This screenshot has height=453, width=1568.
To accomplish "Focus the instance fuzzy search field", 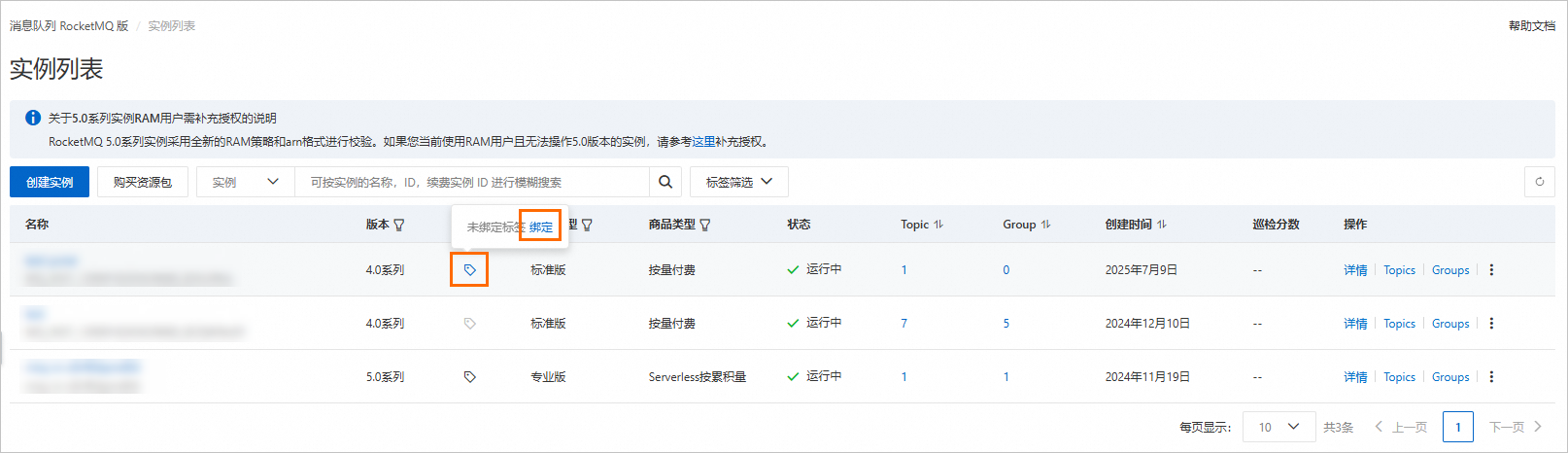I will pyautogui.click(x=471, y=182).
